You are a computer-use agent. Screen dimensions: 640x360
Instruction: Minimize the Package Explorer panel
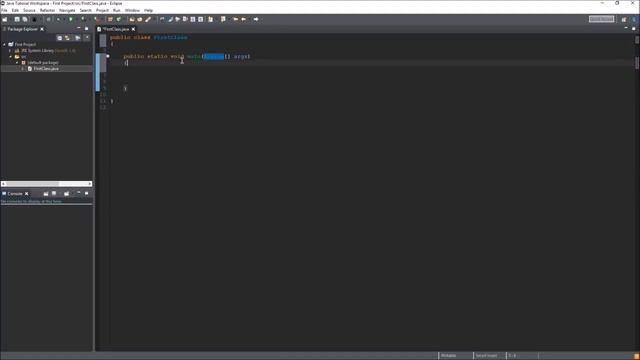tap(78, 29)
